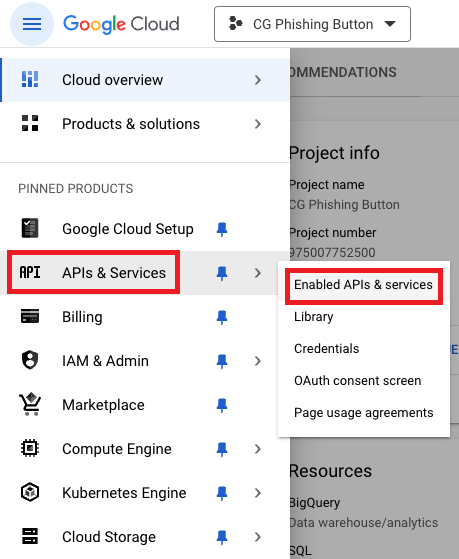The height and width of the screenshot is (559, 459).
Task: Click the project hexagon icon in selector
Action: click(235, 24)
